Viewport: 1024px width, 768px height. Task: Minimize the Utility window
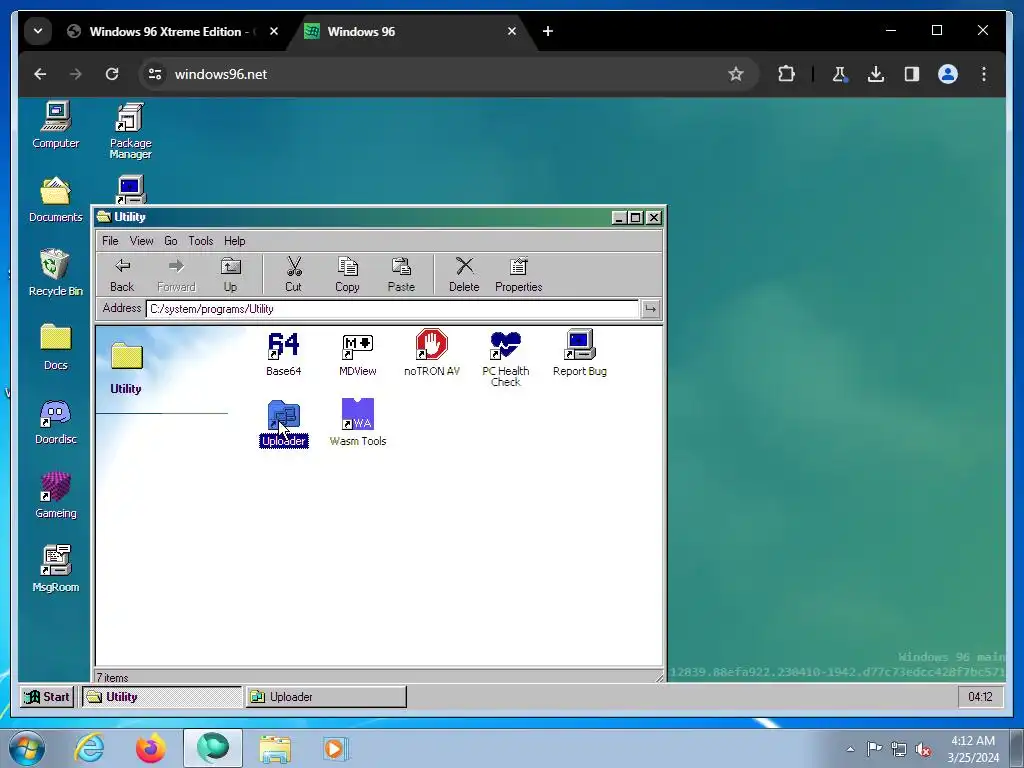pyautogui.click(x=619, y=217)
